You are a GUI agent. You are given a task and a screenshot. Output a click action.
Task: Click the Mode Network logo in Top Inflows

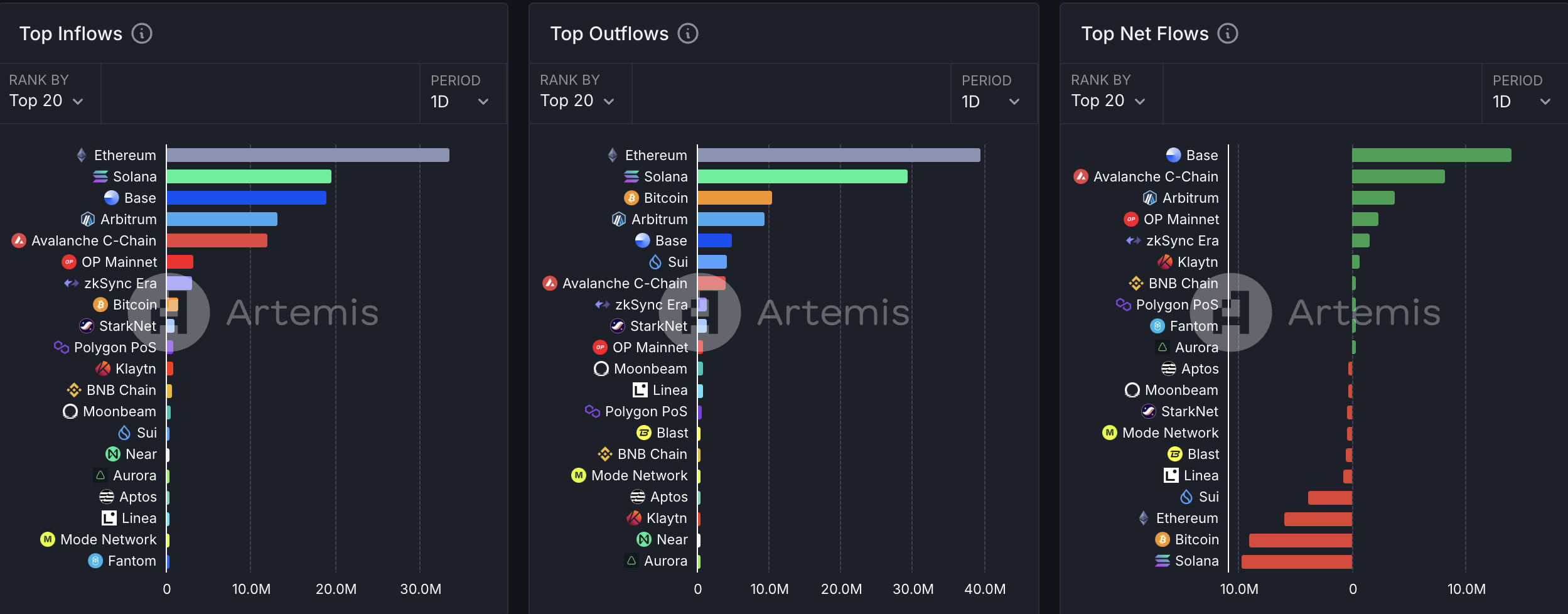(x=48, y=539)
